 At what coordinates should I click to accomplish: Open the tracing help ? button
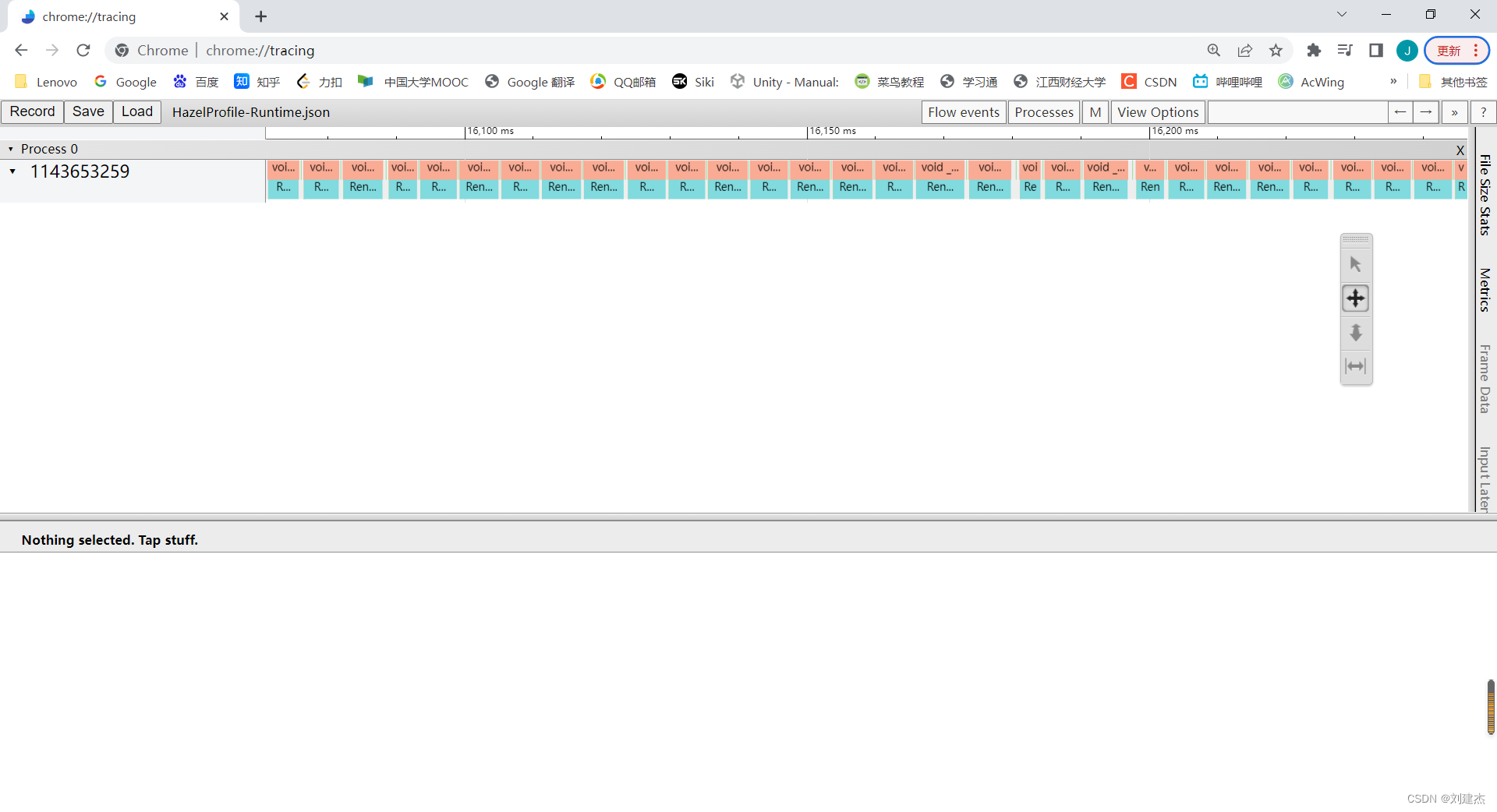point(1484,112)
